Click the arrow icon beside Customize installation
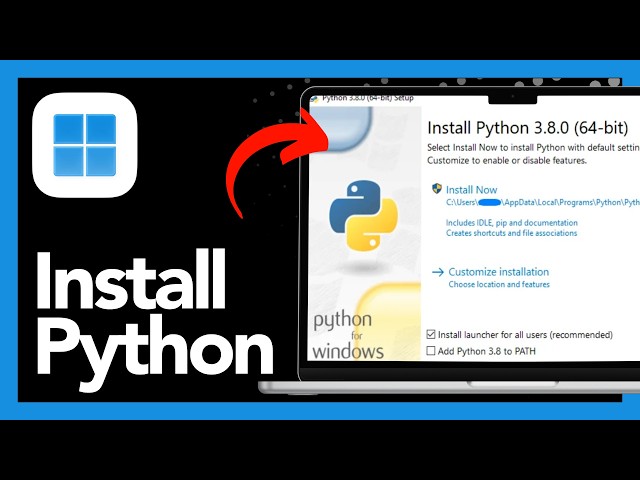The image size is (640, 480). pos(438,272)
